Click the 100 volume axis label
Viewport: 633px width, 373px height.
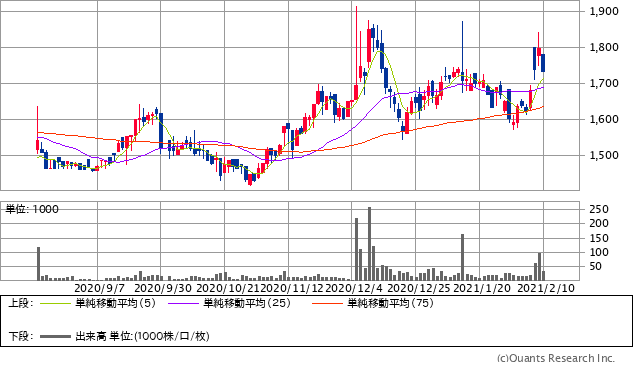pyautogui.click(x=599, y=252)
